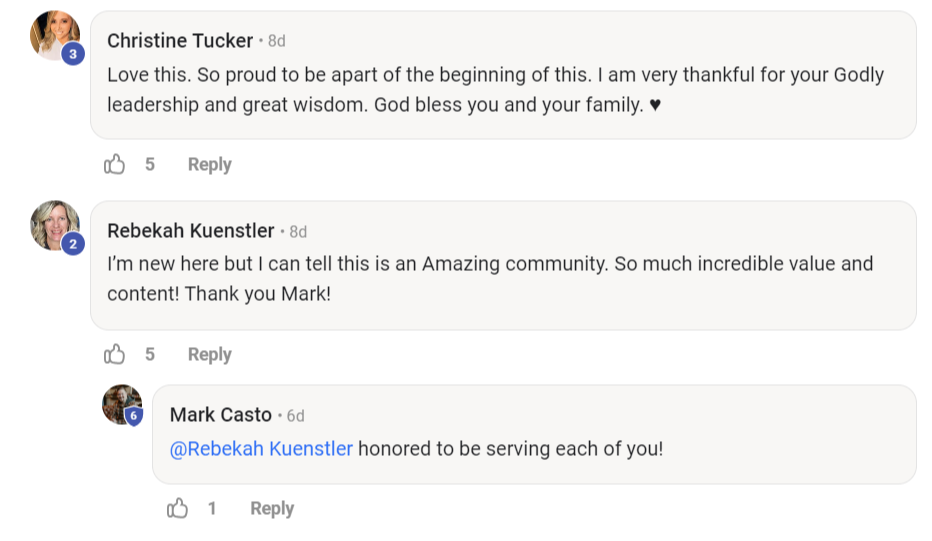
Task: View the 5 likes on Rebekah's comment
Action: click(x=150, y=354)
